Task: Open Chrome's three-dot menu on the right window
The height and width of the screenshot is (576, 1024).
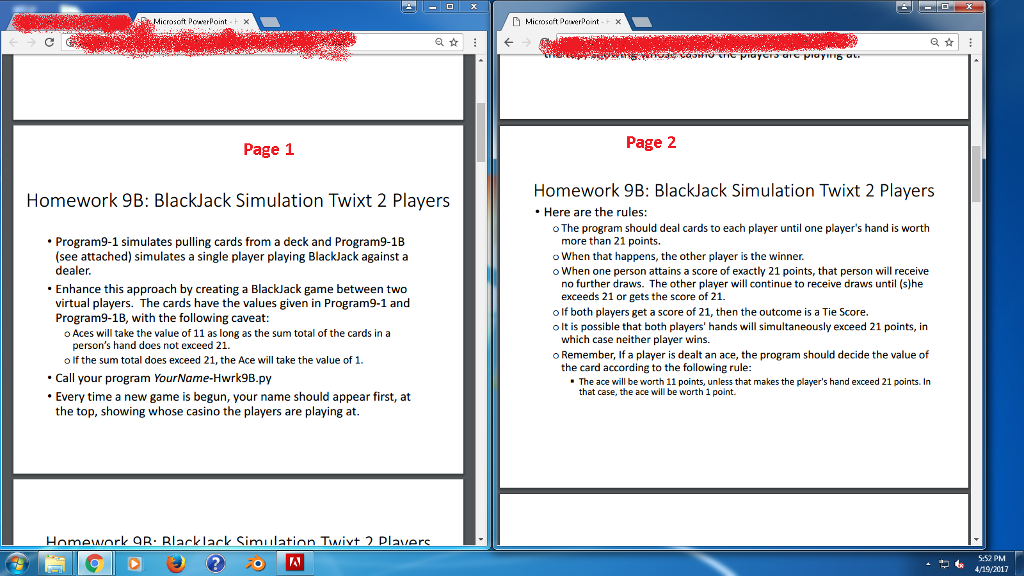Action: pyautogui.click(x=971, y=43)
